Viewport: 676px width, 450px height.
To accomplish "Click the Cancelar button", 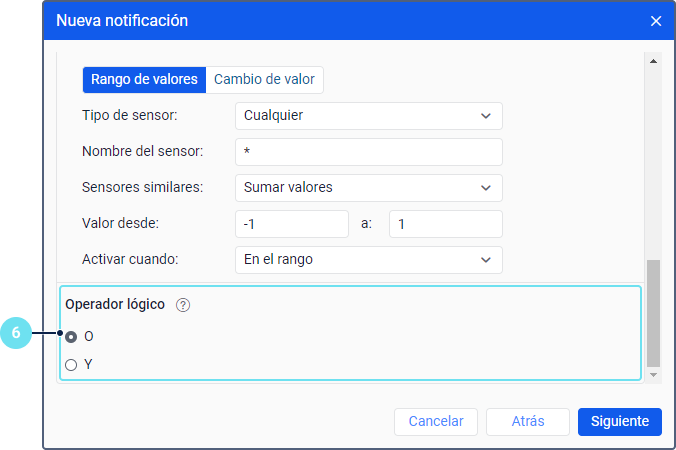I will (436, 422).
